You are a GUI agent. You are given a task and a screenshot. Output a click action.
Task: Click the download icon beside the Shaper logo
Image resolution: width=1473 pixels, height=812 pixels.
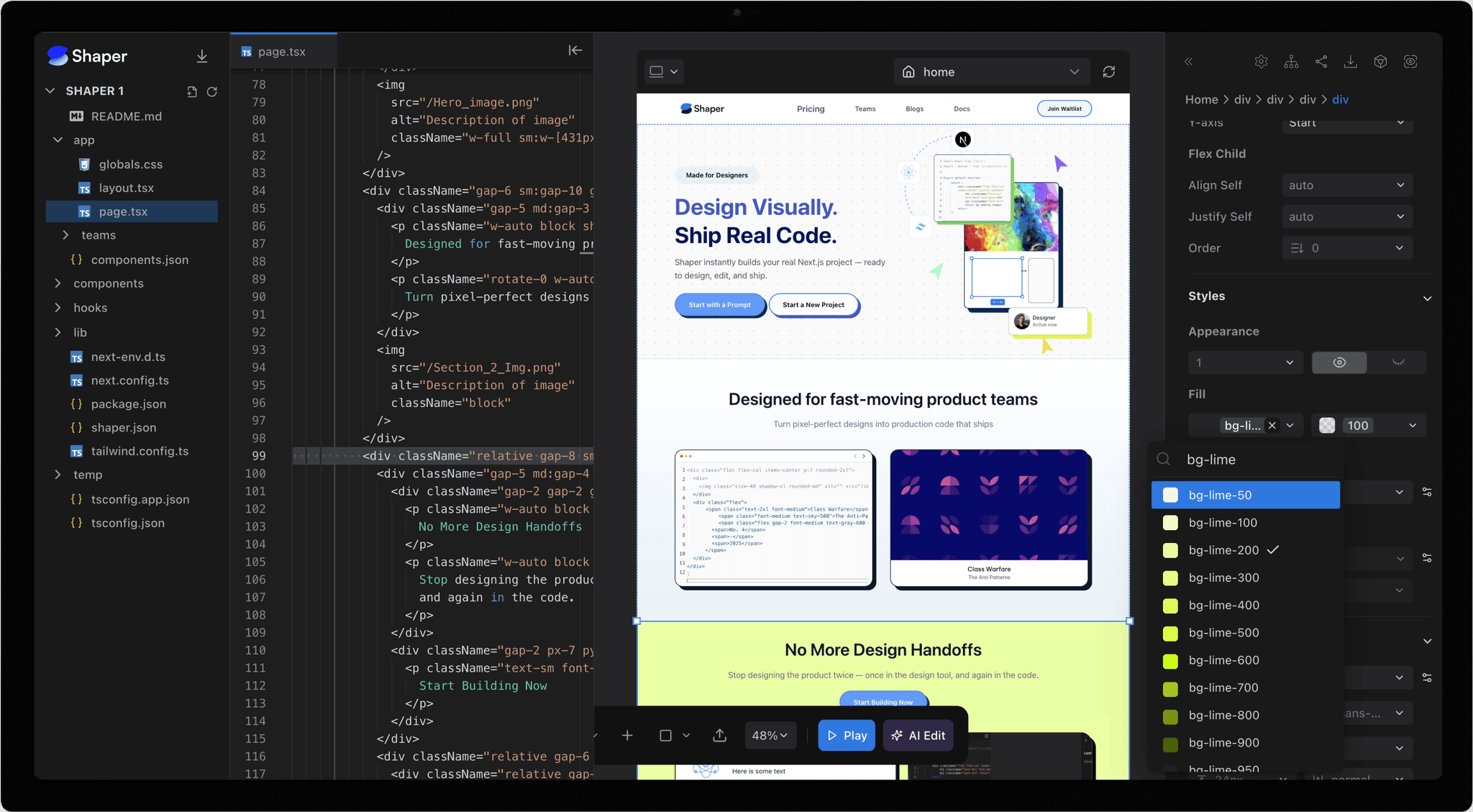(x=202, y=56)
